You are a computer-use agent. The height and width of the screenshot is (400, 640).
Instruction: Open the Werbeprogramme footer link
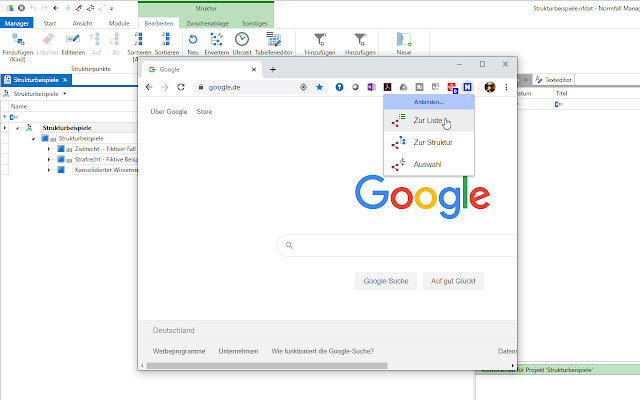(179, 351)
